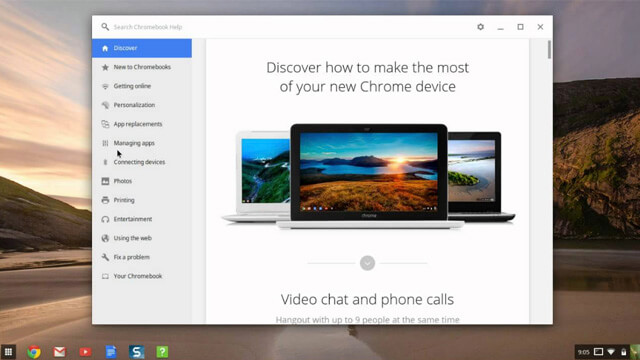This screenshot has width=640, height=360.
Task: Click the paint icon beside Personalization
Action: click(105, 105)
